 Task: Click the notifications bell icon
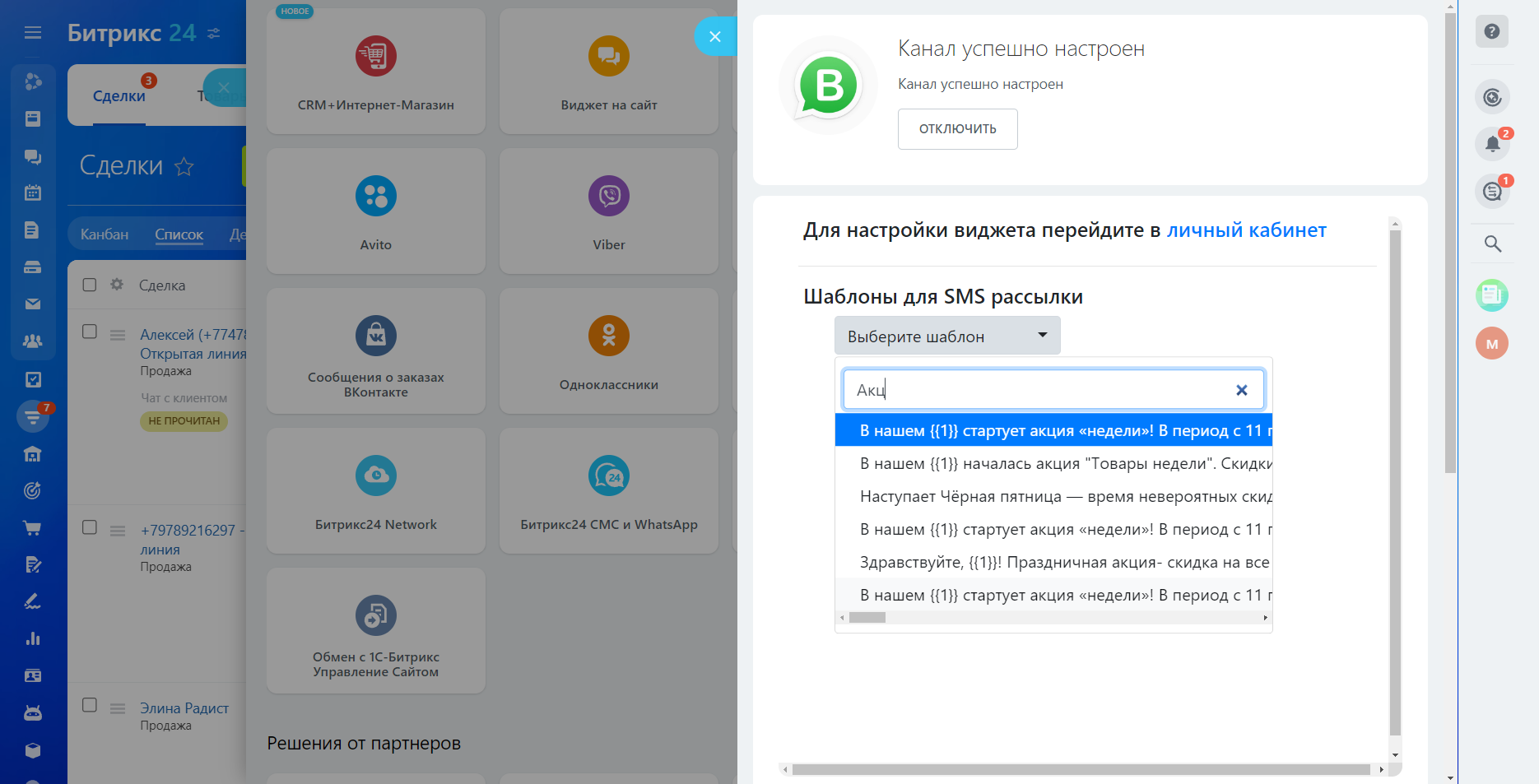point(1492,145)
